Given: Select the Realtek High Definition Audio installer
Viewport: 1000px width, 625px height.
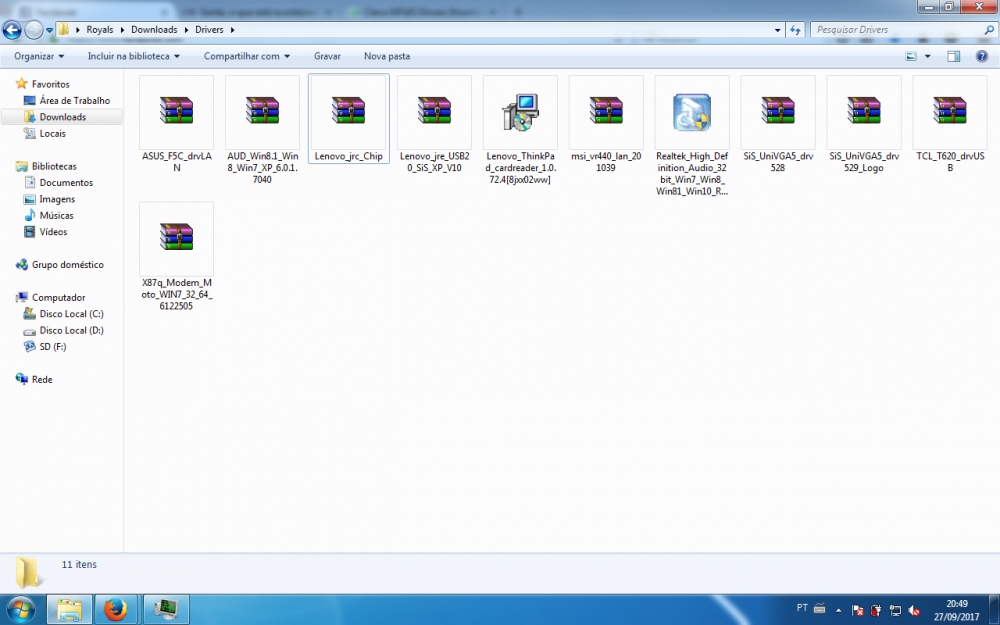Looking at the screenshot, I should click(x=692, y=110).
